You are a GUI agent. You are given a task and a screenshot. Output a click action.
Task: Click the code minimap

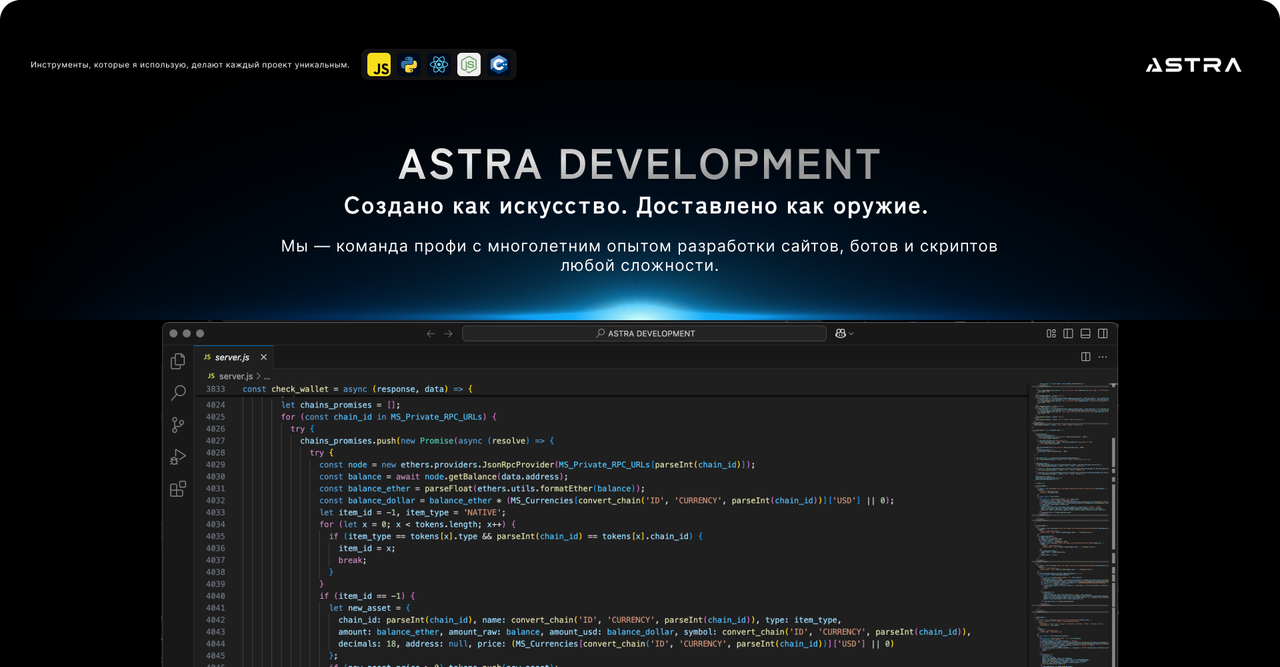[x=1069, y=524]
